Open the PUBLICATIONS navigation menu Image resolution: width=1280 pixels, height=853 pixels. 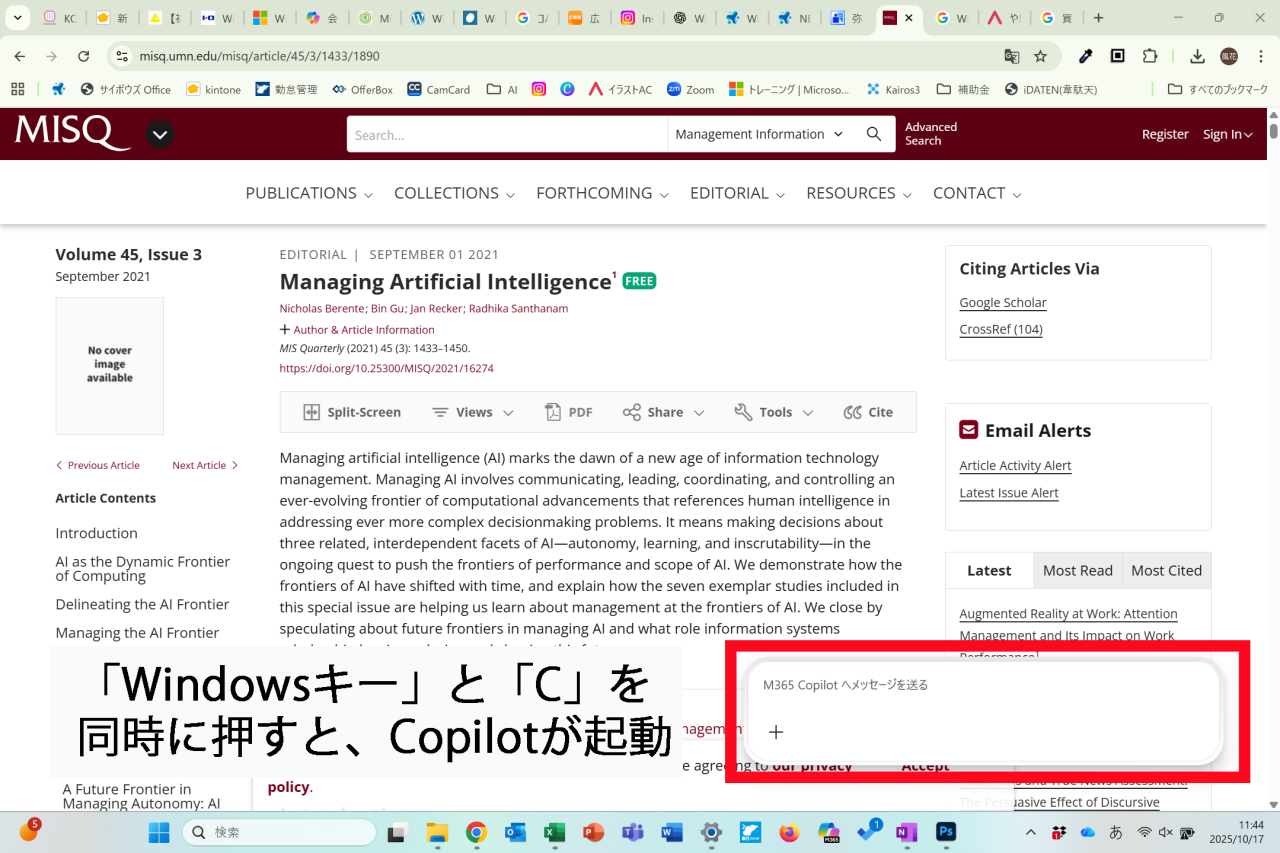(309, 193)
